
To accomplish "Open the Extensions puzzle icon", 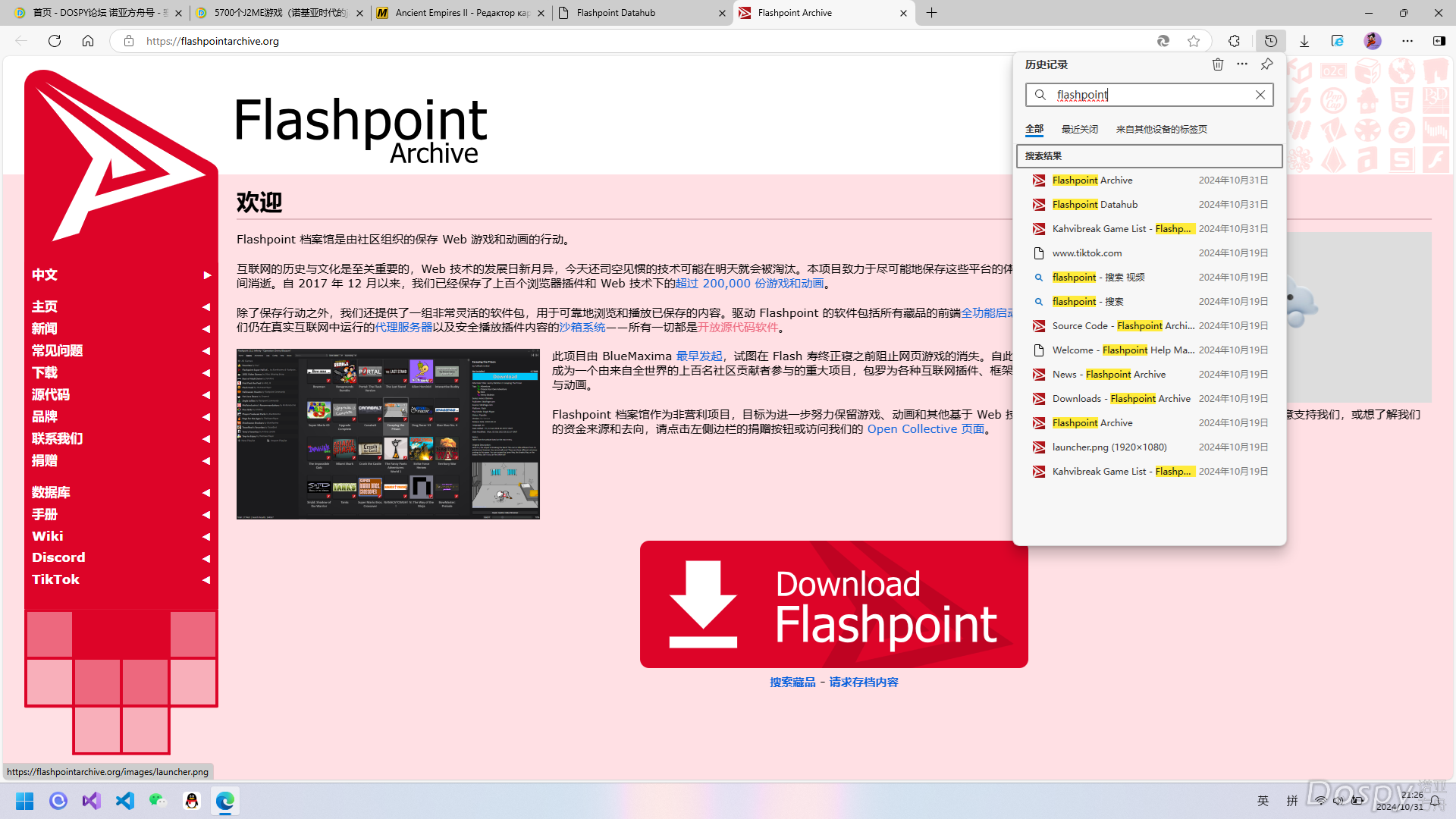I will [1235, 41].
